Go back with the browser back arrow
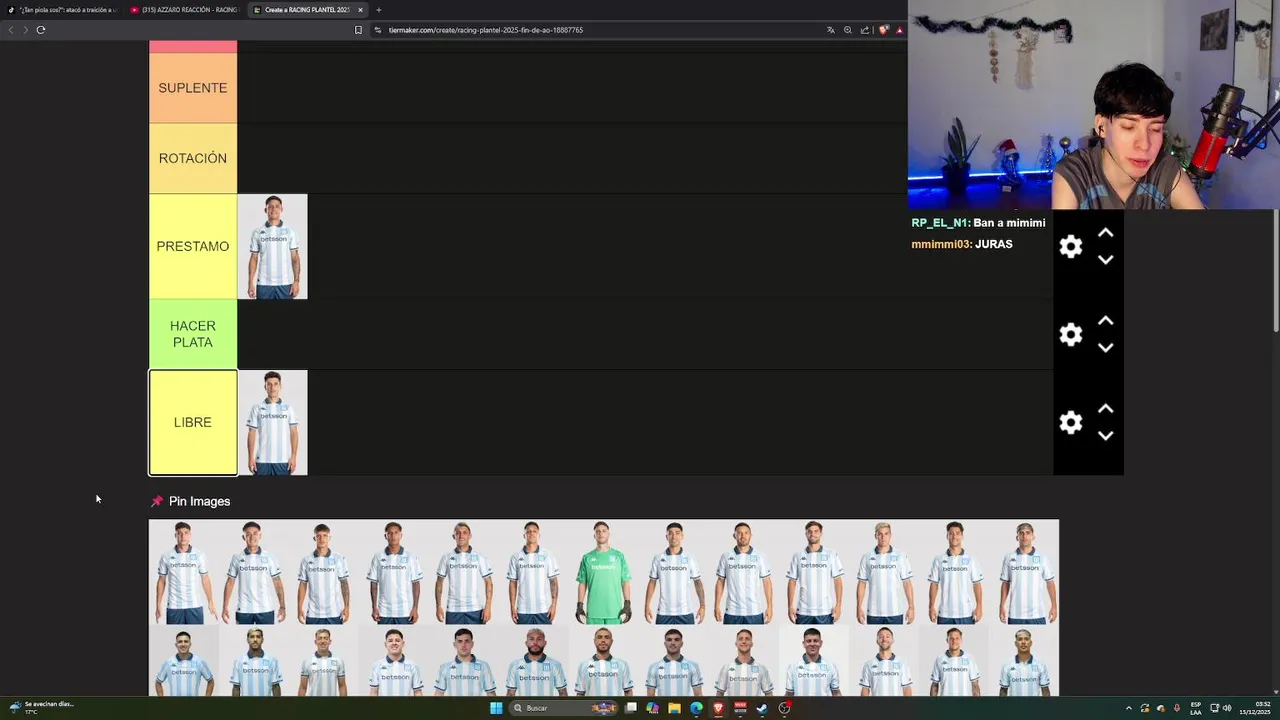This screenshot has width=1280, height=720. [x=11, y=30]
